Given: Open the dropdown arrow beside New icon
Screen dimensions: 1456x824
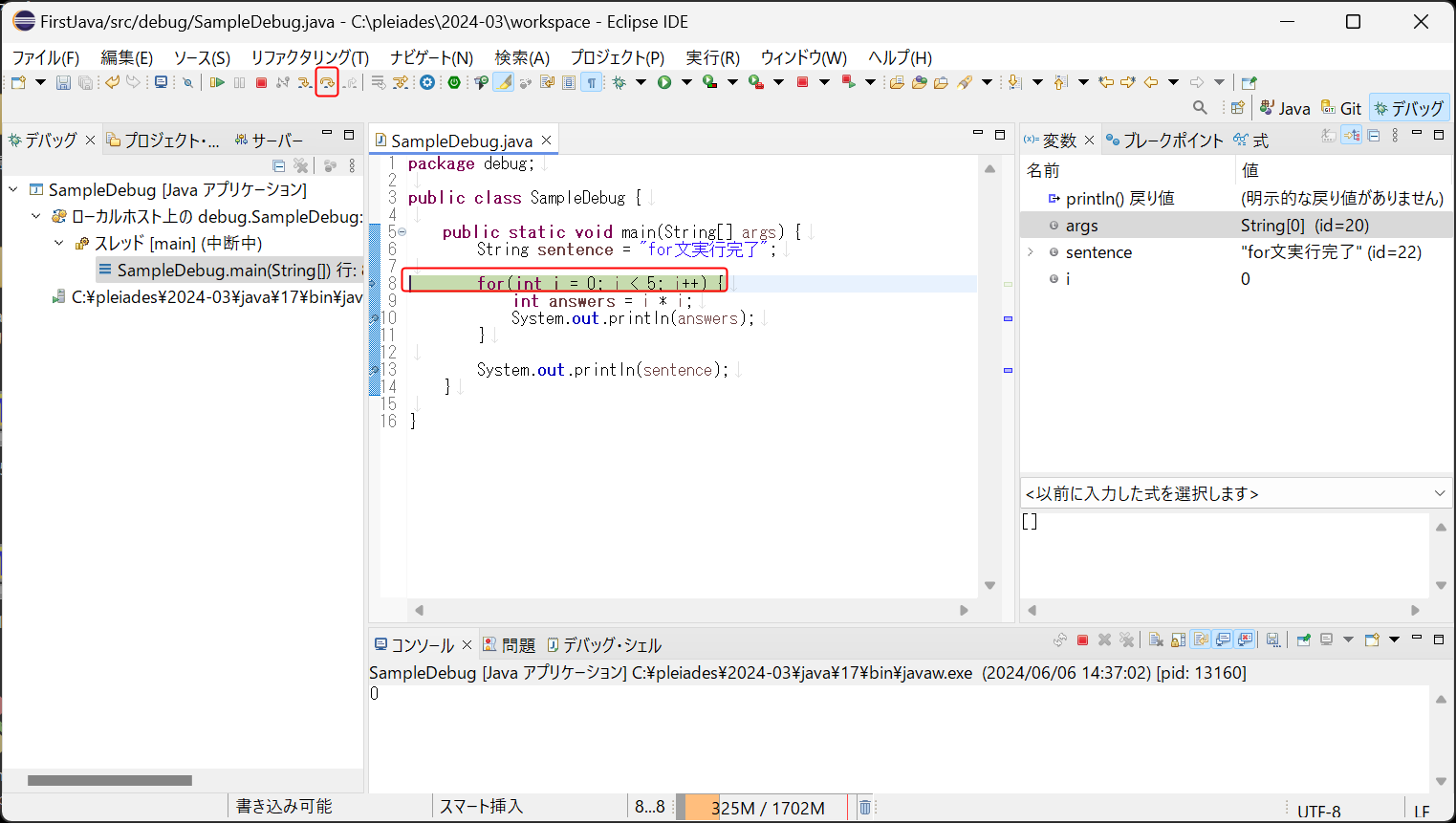Looking at the screenshot, I should 40,82.
